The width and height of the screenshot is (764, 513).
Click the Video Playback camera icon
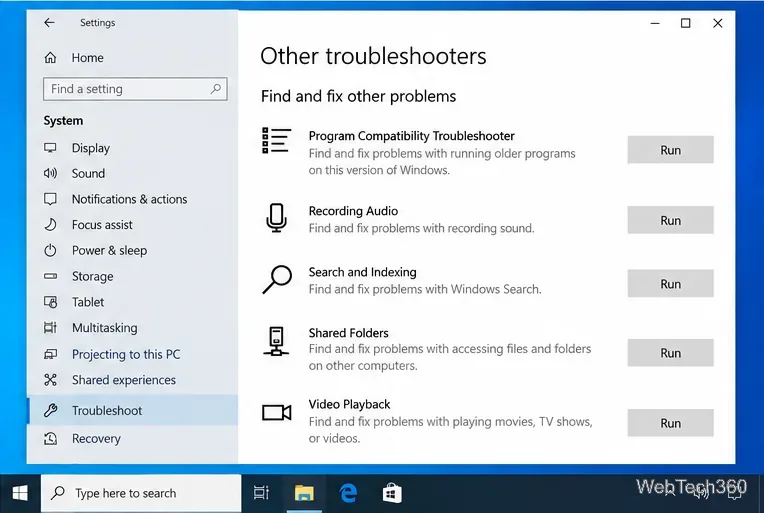pos(277,413)
